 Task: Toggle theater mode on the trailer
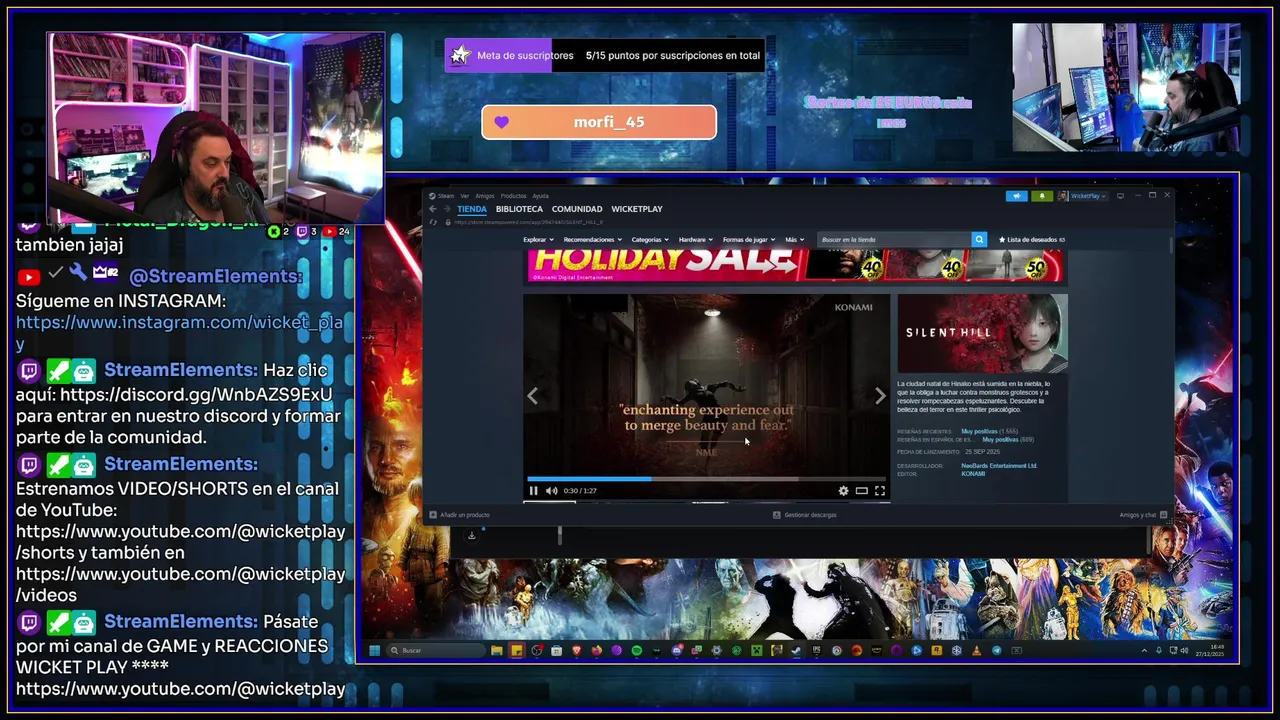tap(861, 491)
